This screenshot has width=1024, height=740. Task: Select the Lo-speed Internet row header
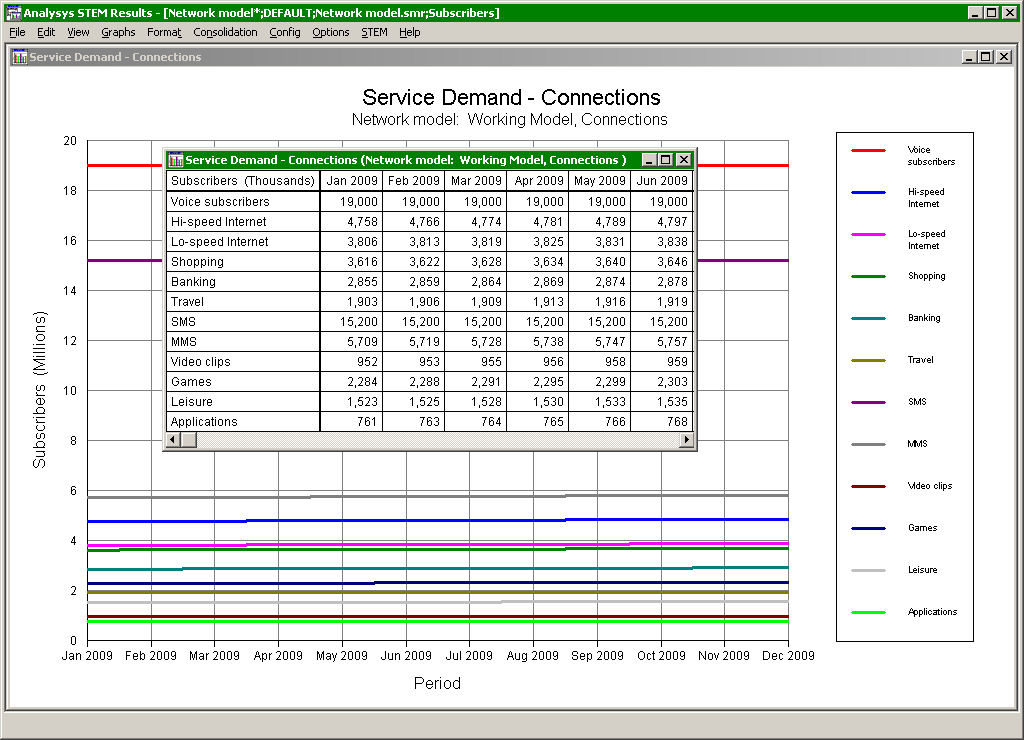(x=243, y=242)
